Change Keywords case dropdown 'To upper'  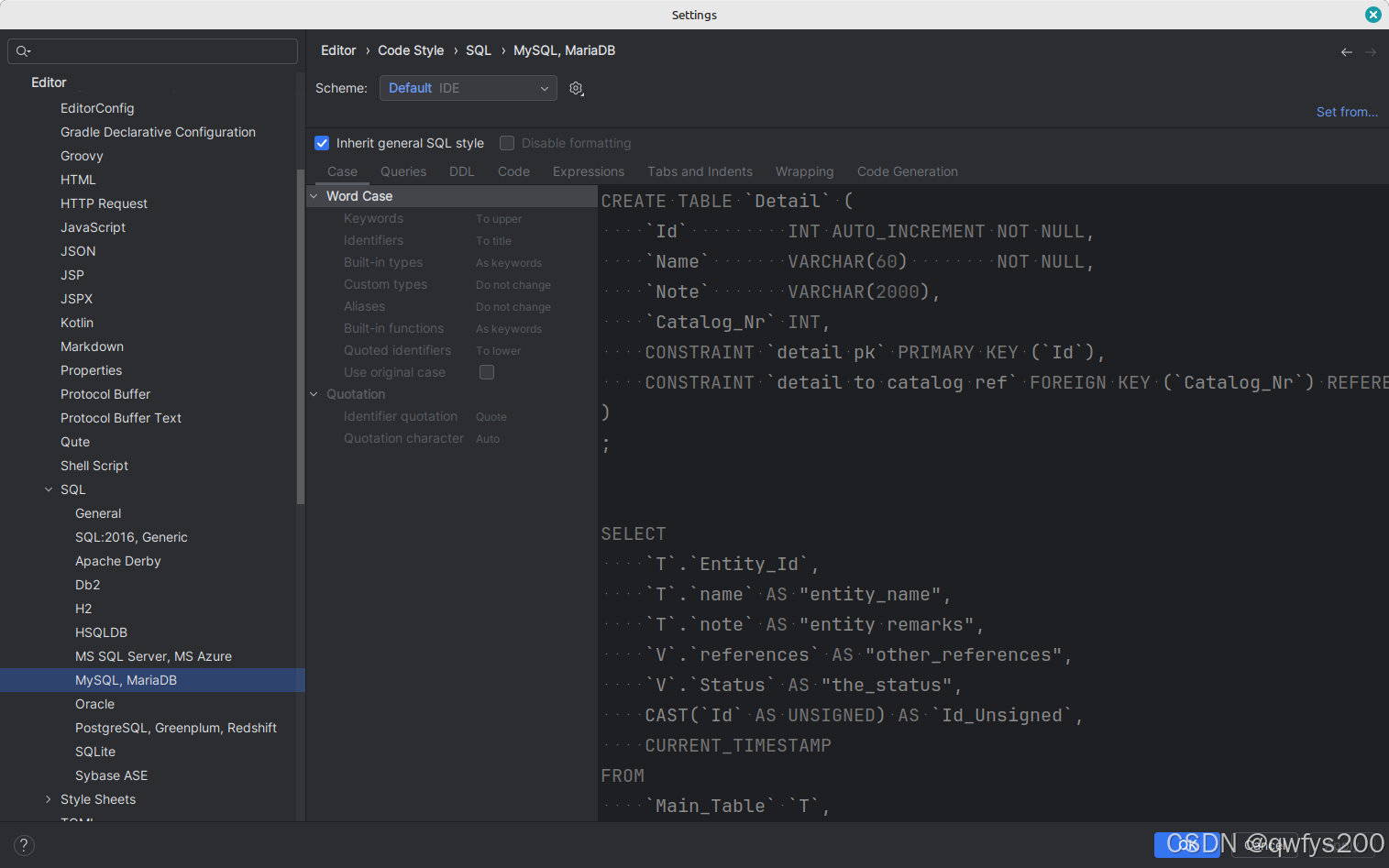point(499,219)
